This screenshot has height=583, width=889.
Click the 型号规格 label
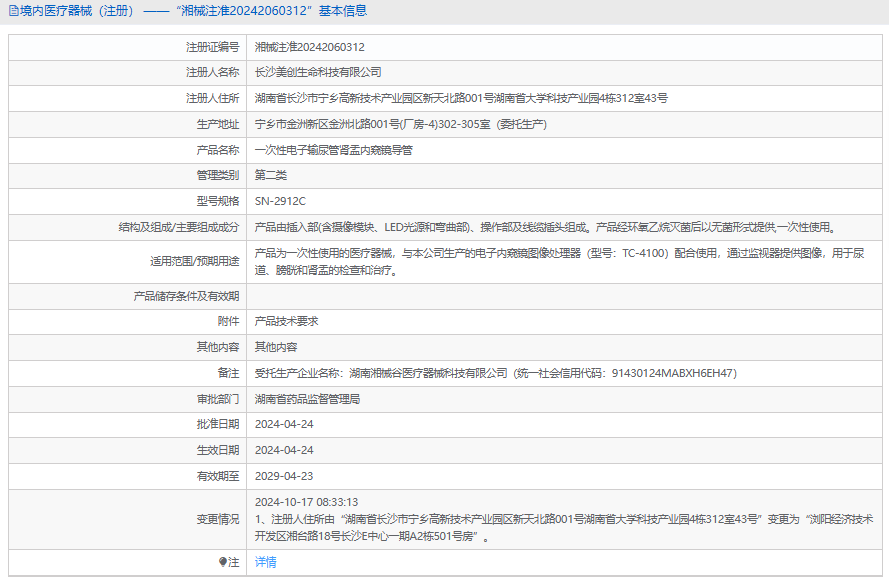pyautogui.click(x=218, y=201)
